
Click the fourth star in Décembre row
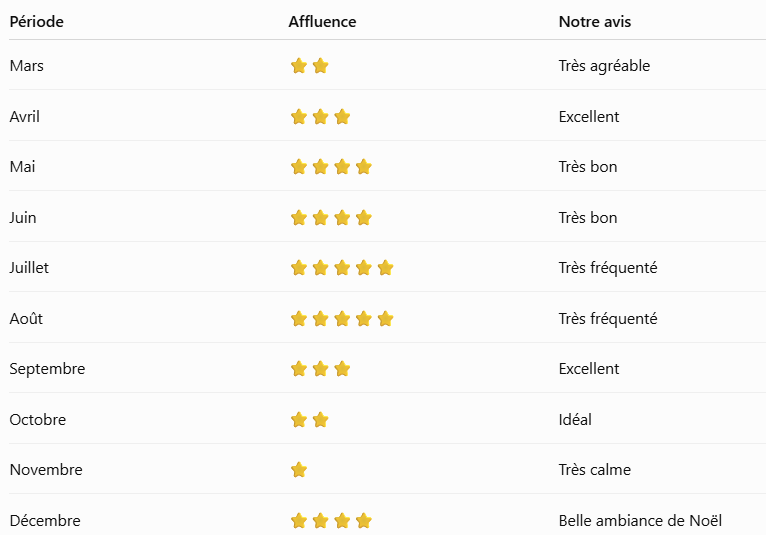pyautogui.click(x=364, y=521)
